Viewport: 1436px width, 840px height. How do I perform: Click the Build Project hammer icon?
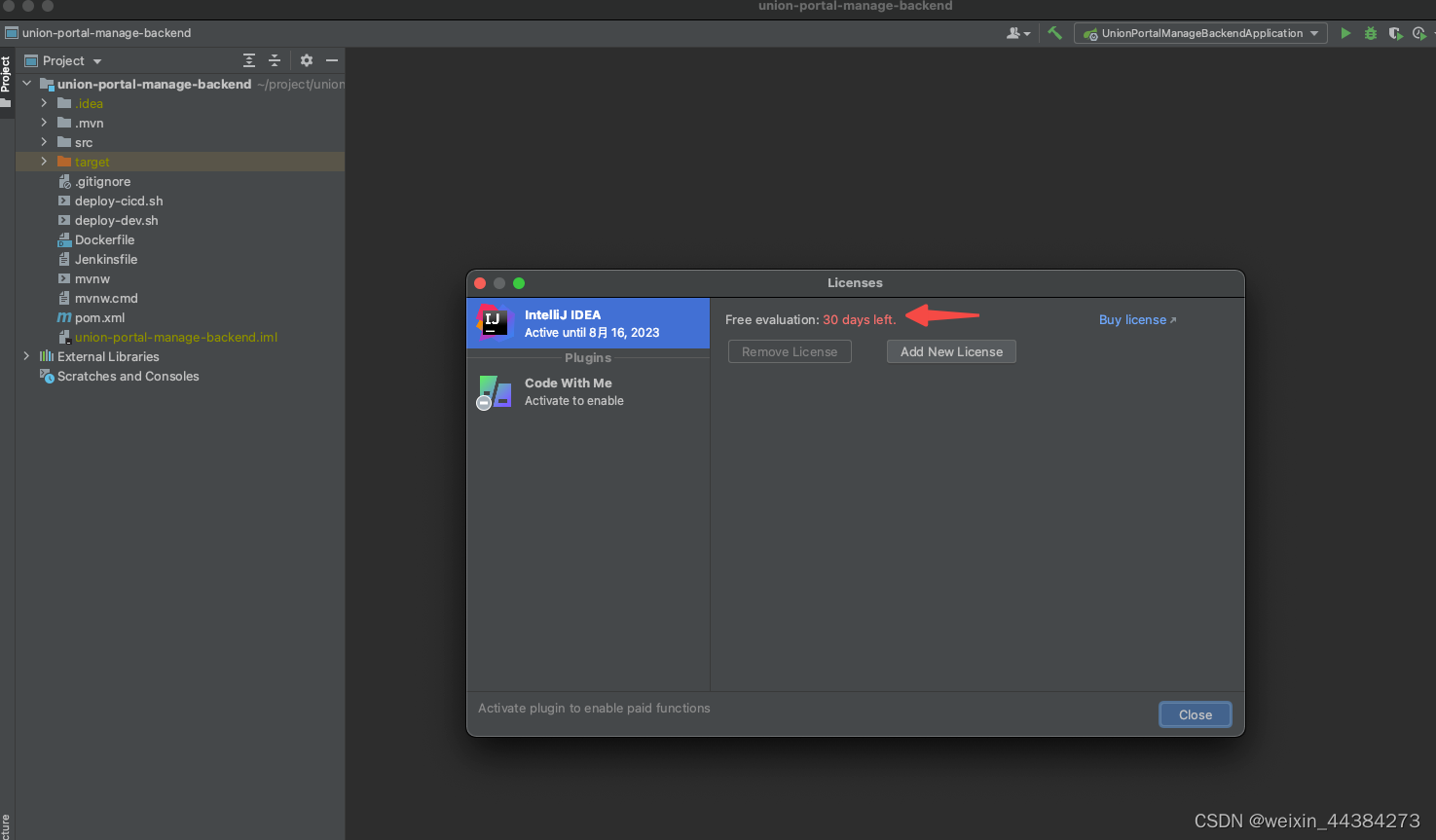click(1054, 33)
